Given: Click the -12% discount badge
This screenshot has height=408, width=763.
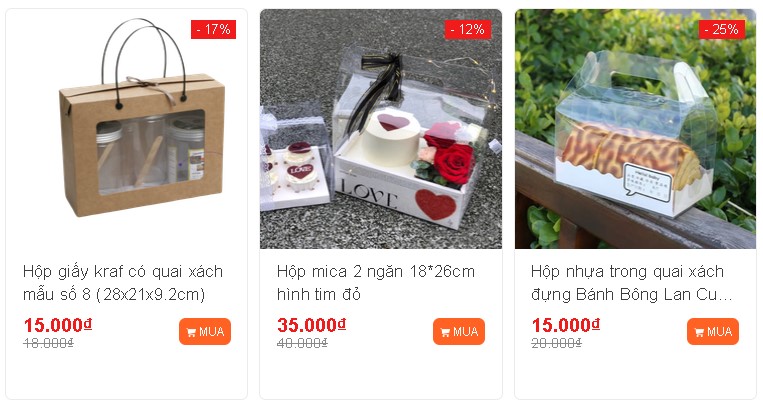Looking at the screenshot, I should tap(468, 30).
